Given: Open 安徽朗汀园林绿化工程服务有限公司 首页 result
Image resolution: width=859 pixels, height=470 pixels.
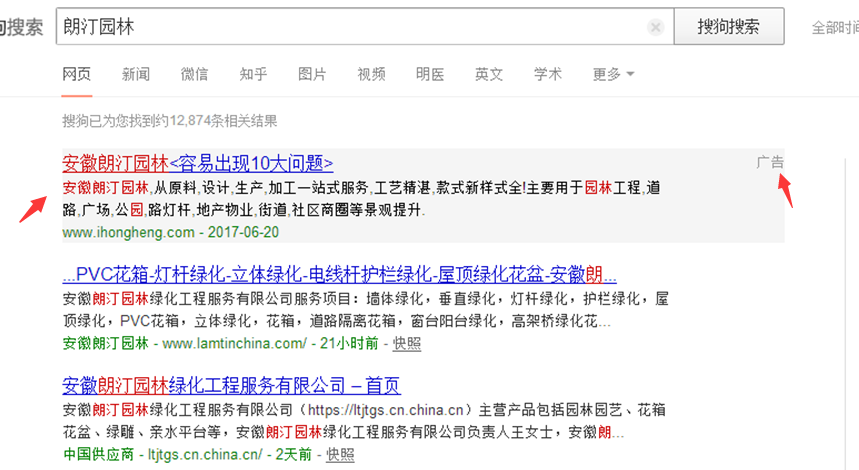Looking at the screenshot, I should coord(231,386).
